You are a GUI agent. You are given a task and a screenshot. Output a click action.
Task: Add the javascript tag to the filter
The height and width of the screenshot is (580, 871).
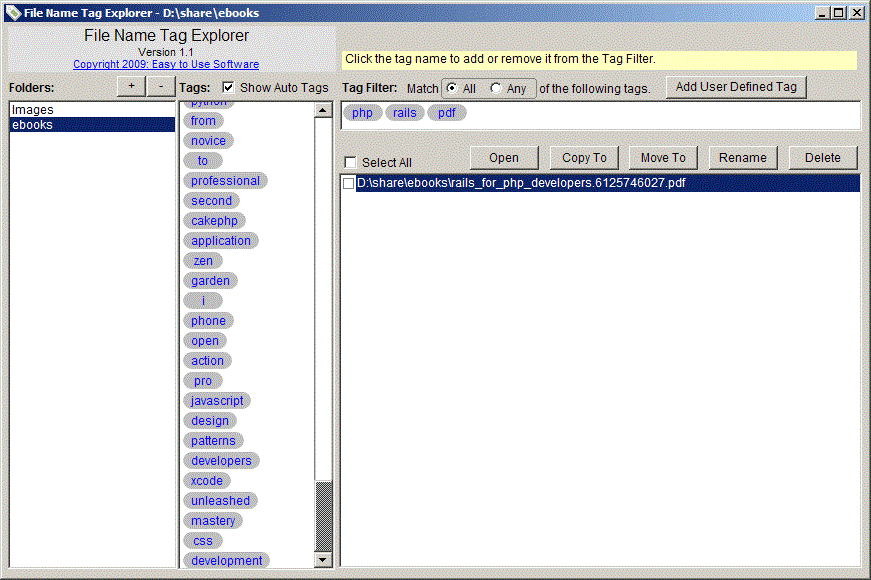point(216,400)
